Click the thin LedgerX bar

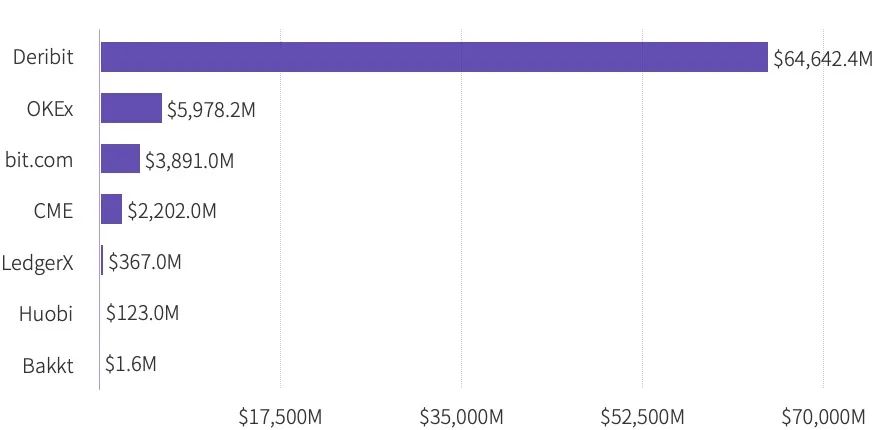(102, 260)
